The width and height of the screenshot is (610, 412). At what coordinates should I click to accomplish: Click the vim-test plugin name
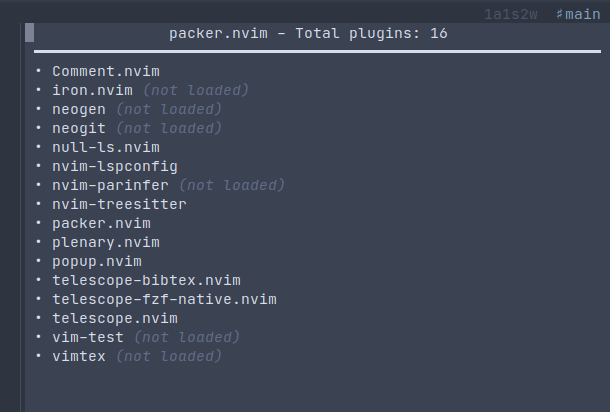click(x=88, y=337)
